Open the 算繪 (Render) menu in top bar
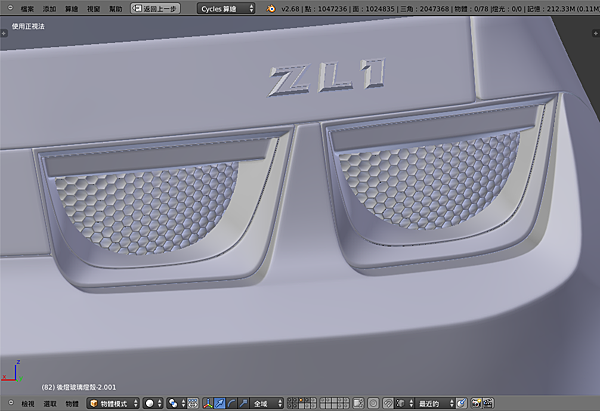The width and height of the screenshot is (600, 411). click(72, 8)
